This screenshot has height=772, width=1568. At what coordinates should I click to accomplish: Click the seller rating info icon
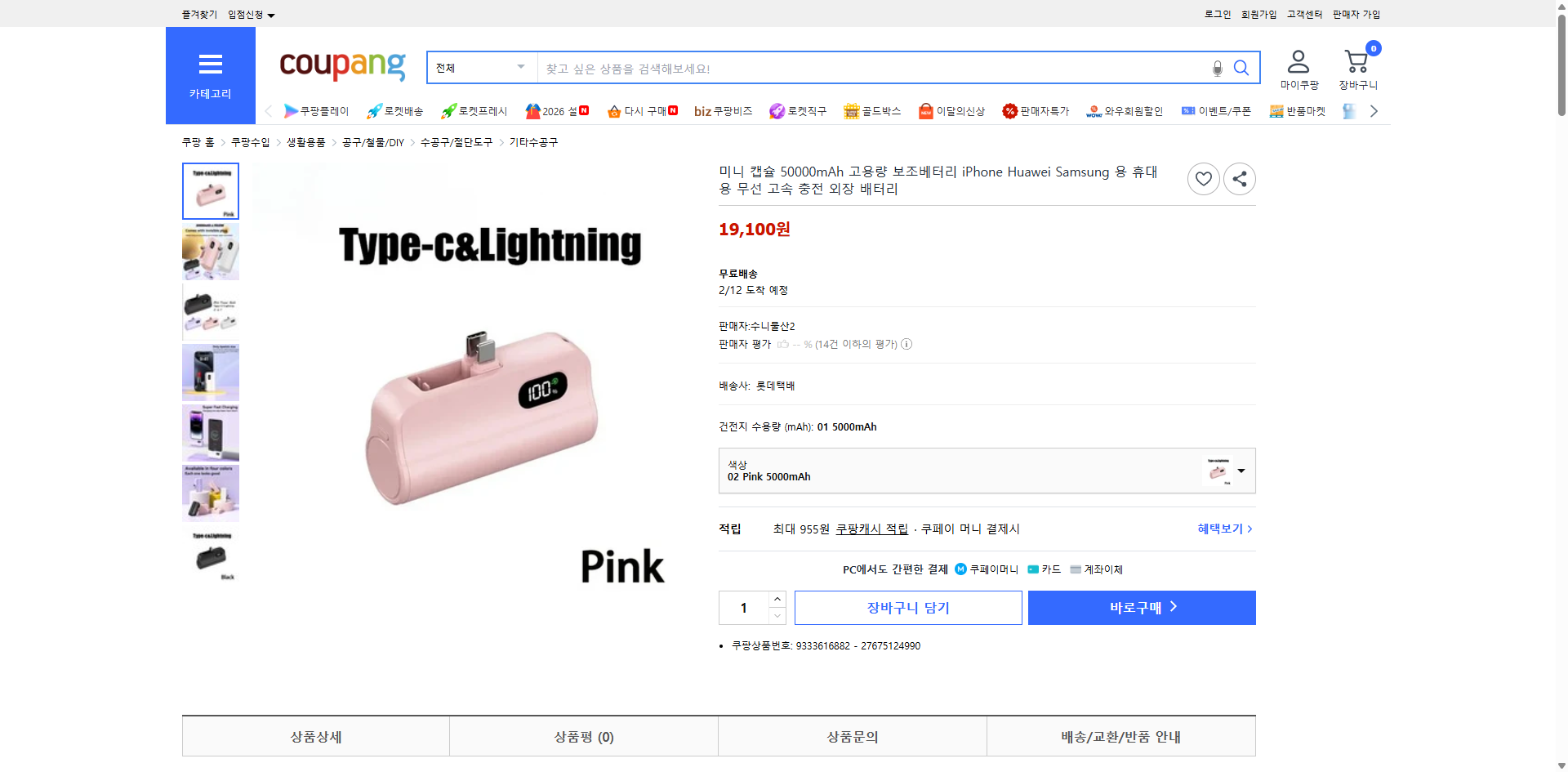(906, 344)
